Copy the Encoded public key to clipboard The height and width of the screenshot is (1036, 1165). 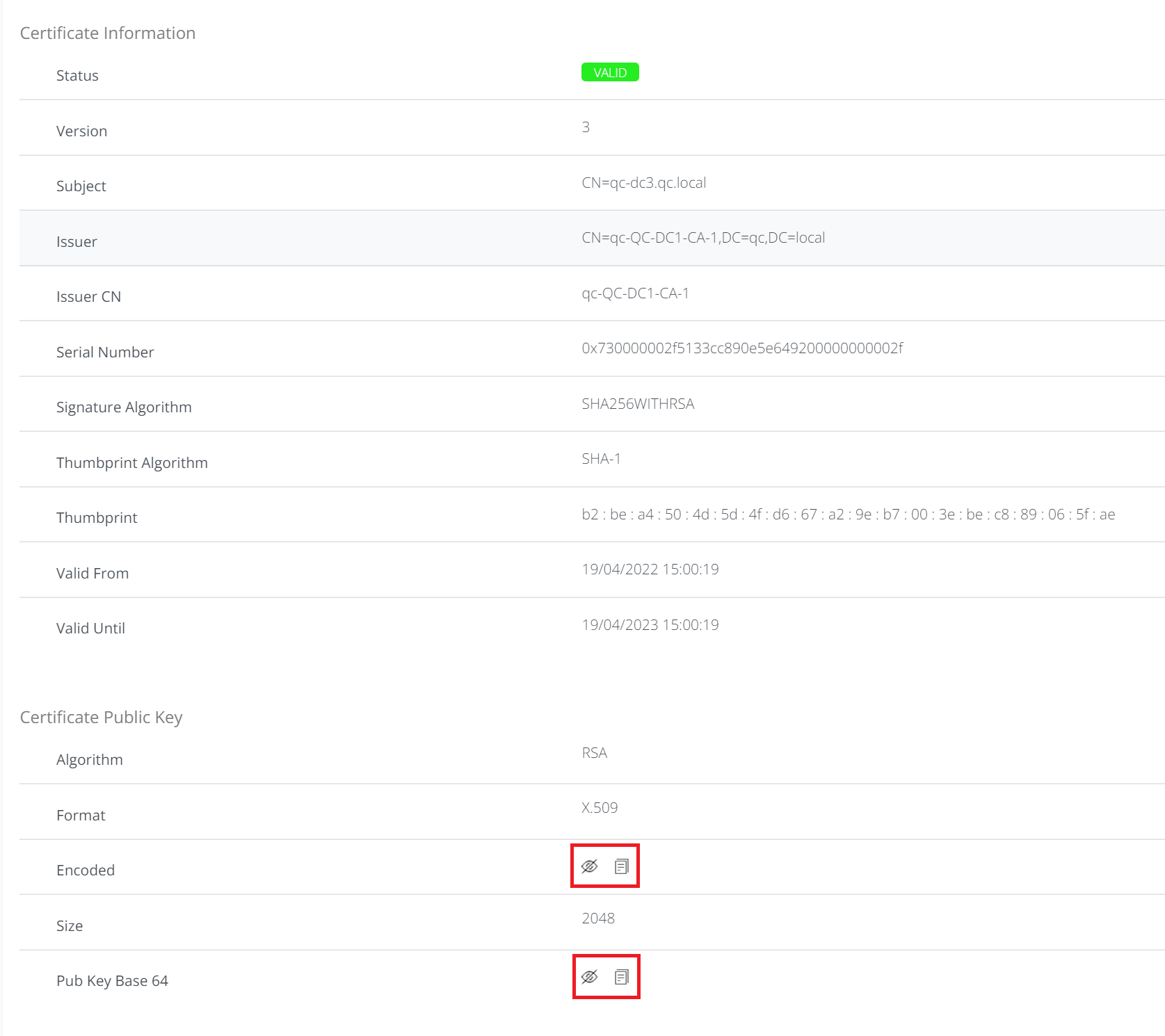[x=622, y=866]
